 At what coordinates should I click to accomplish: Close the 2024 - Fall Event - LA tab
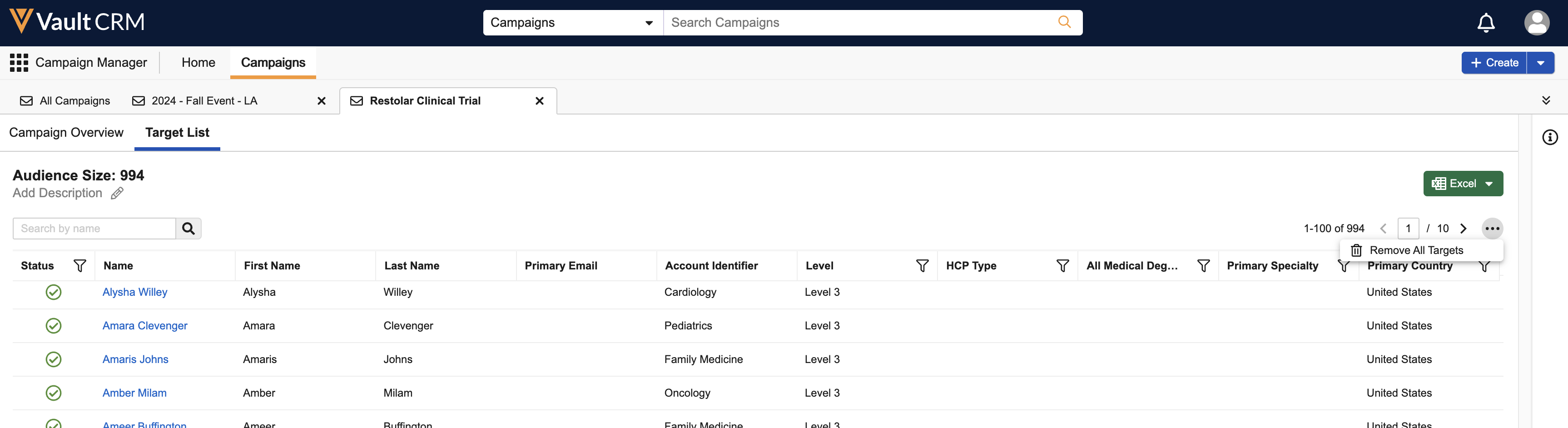pos(322,101)
